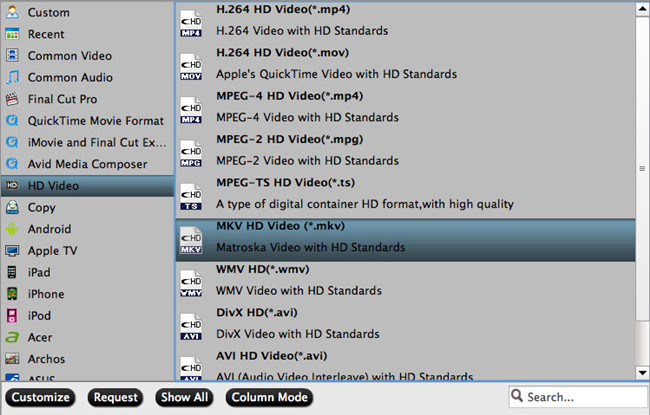Image resolution: width=650 pixels, height=415 pixels.
Task: Click the HD Video category icon
Action: (x=12, y=185)
